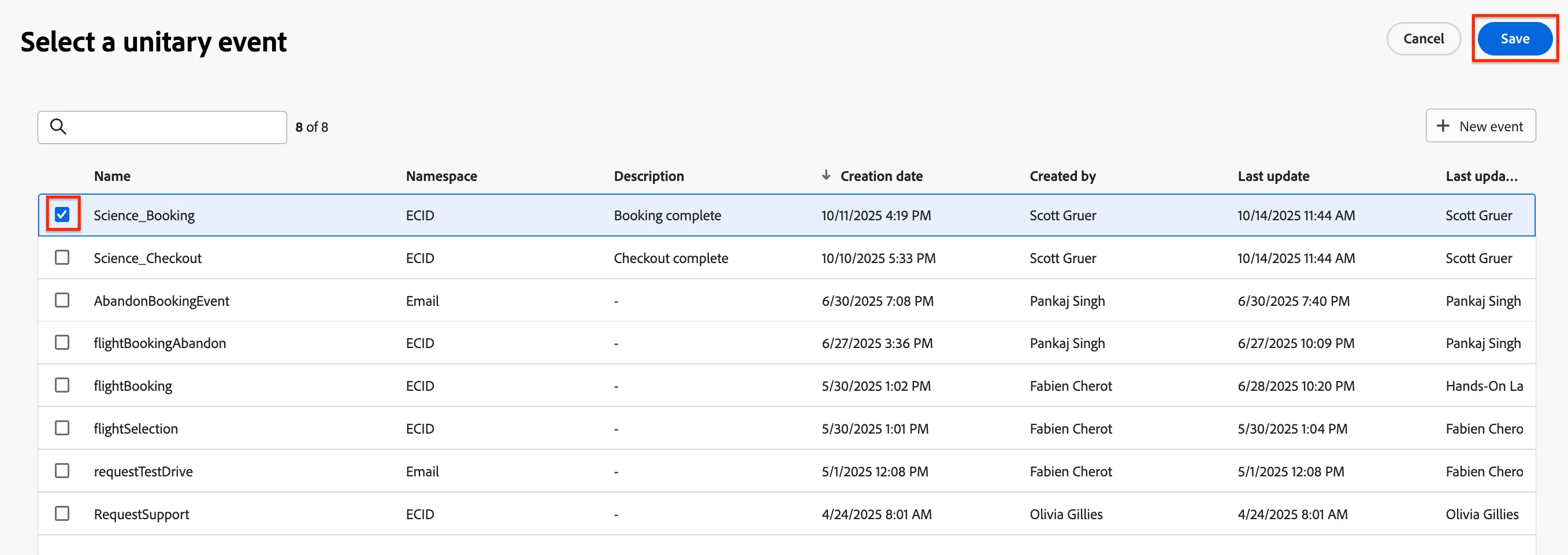
Task: Click the search magnifier icon
Action: click(x=58, y=127)
